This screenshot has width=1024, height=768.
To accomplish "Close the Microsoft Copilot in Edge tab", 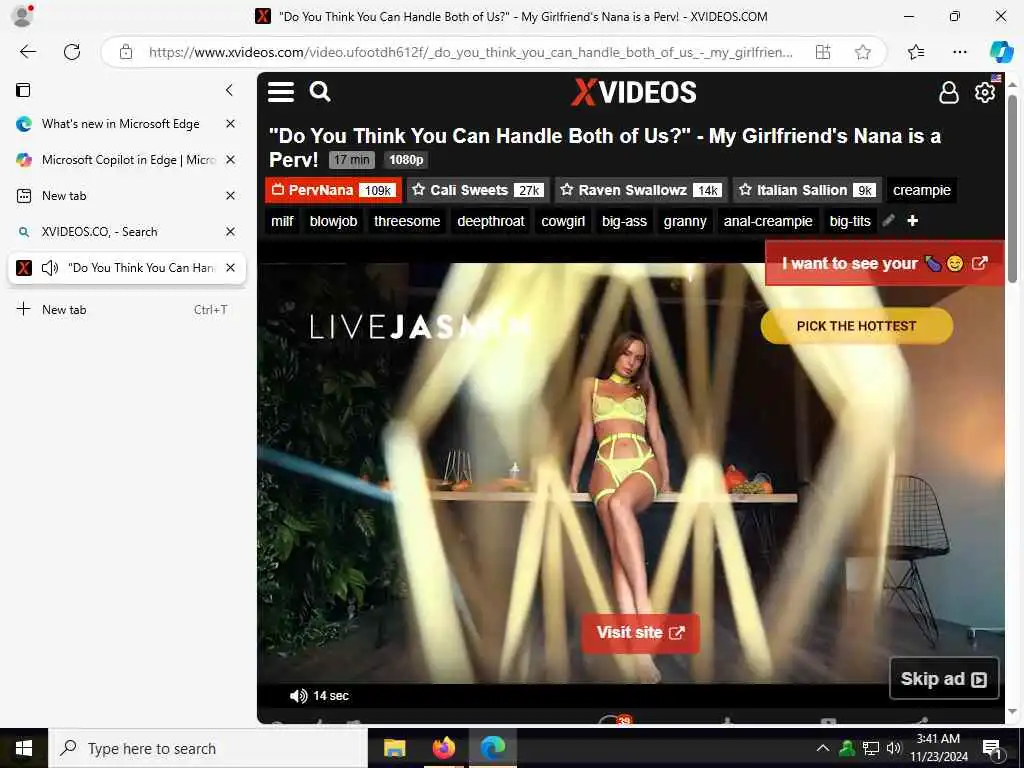I will (x=231, y=159).
